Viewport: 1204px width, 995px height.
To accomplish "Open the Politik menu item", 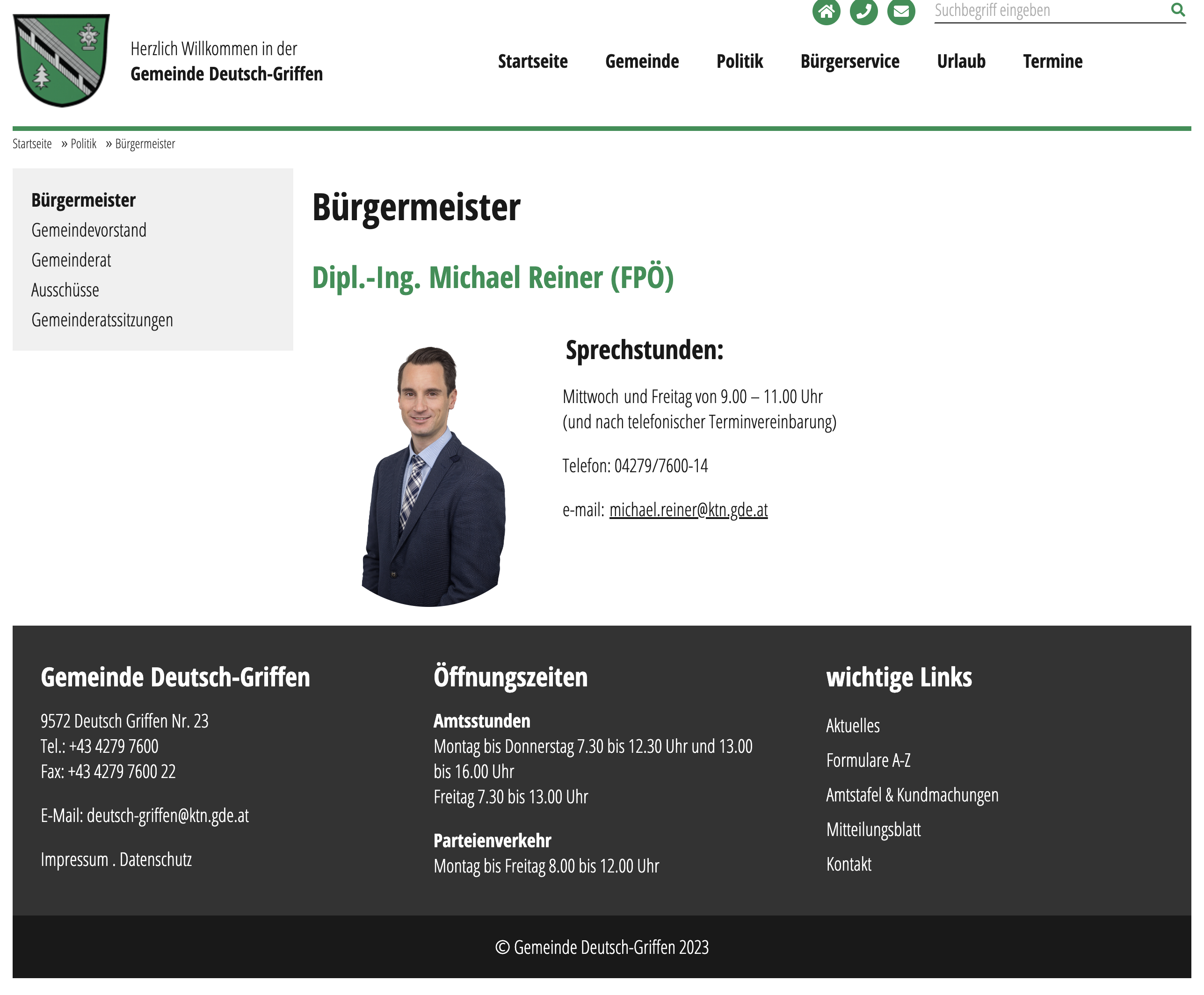I will pyautogui.click(x=740, y=61).
